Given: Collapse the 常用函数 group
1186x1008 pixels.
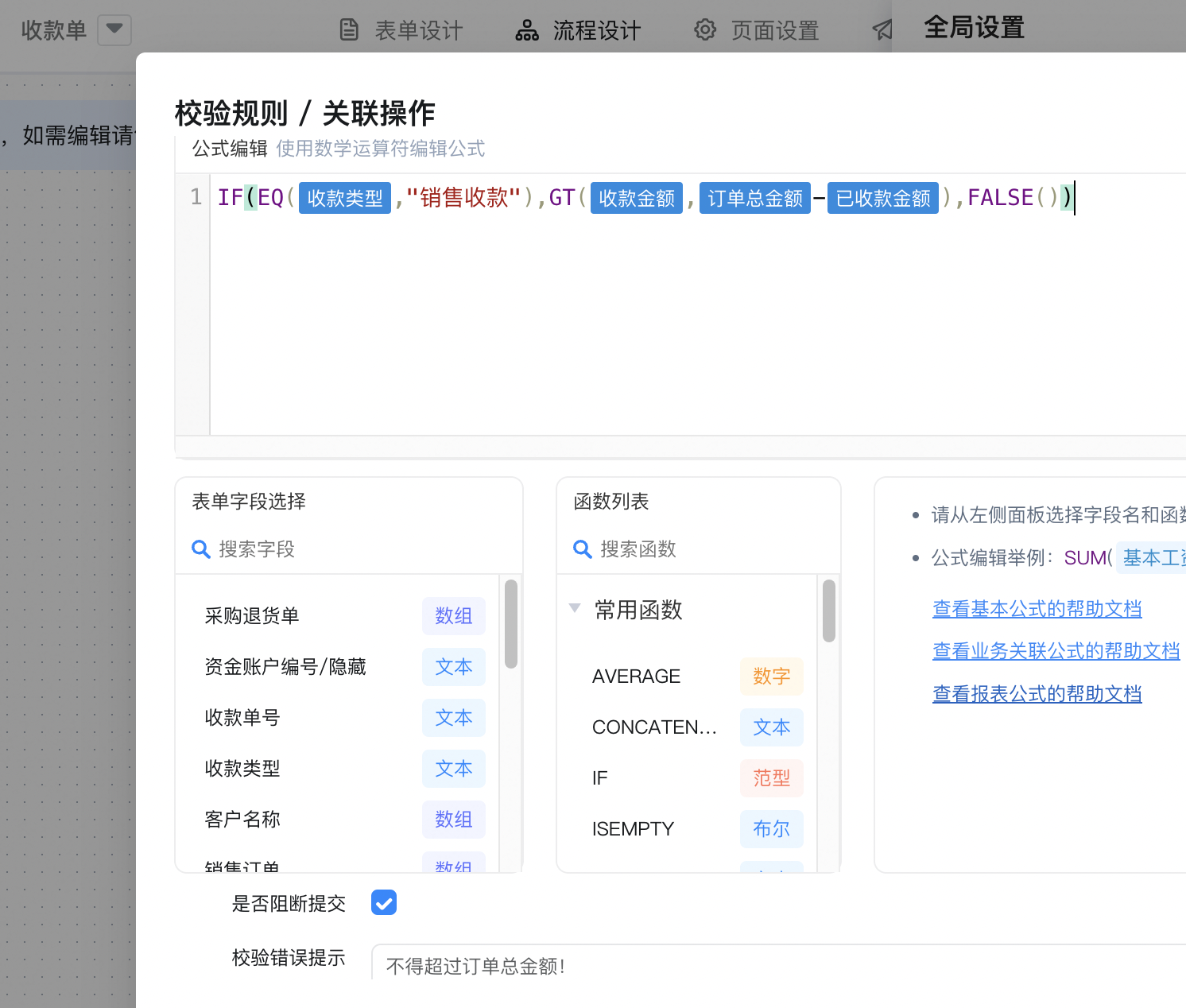Looking at the screenshot, I should (575, 609).
